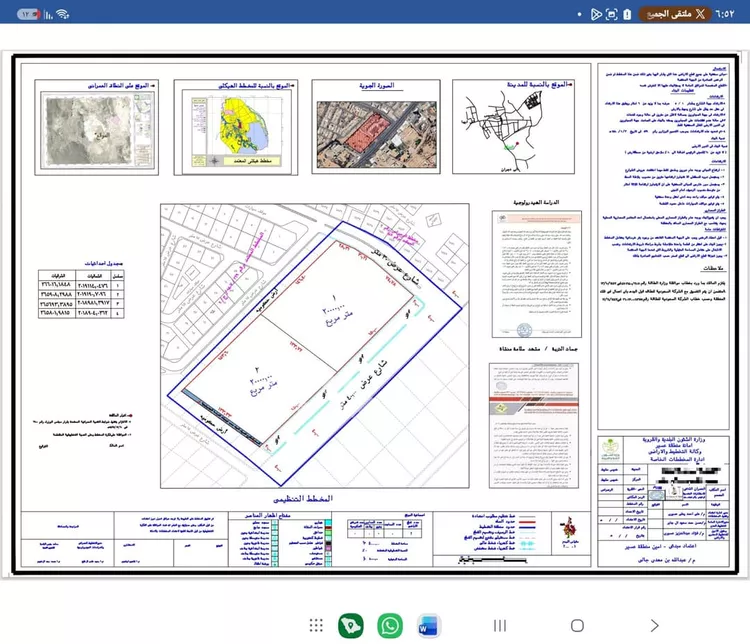The image size is (750, 644).
Task: Tap the ministry logo in the title block
Action: pos(610,450)
